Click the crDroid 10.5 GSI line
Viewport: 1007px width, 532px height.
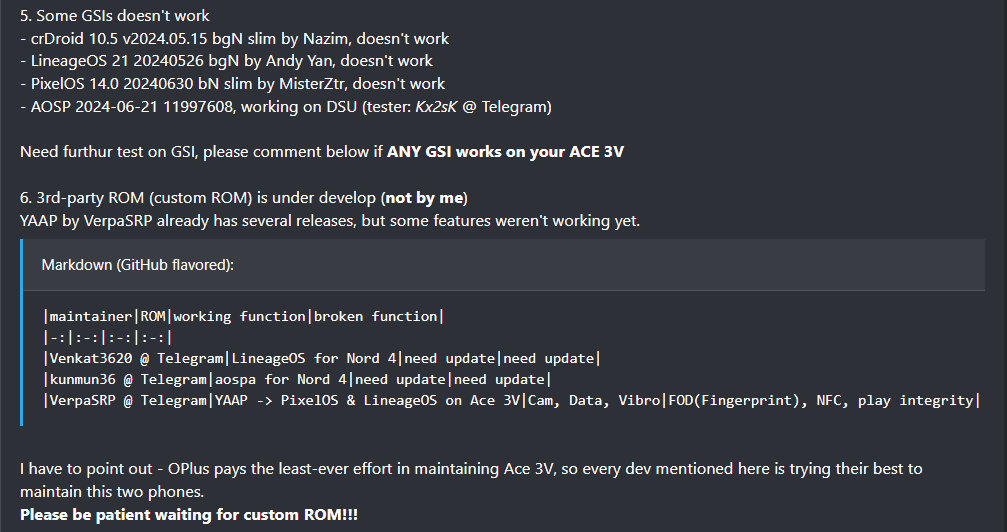click(234, 39)
